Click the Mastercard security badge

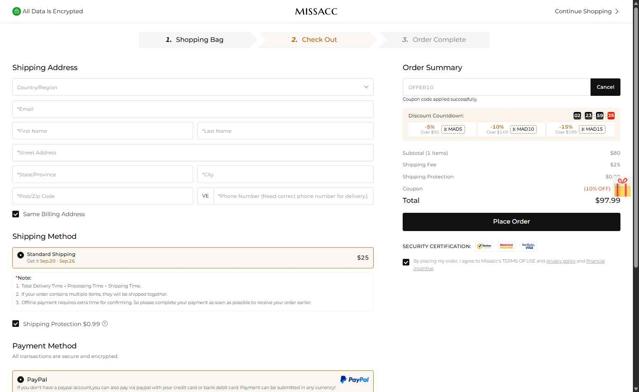pyautogui.click(x=506, y=246)
